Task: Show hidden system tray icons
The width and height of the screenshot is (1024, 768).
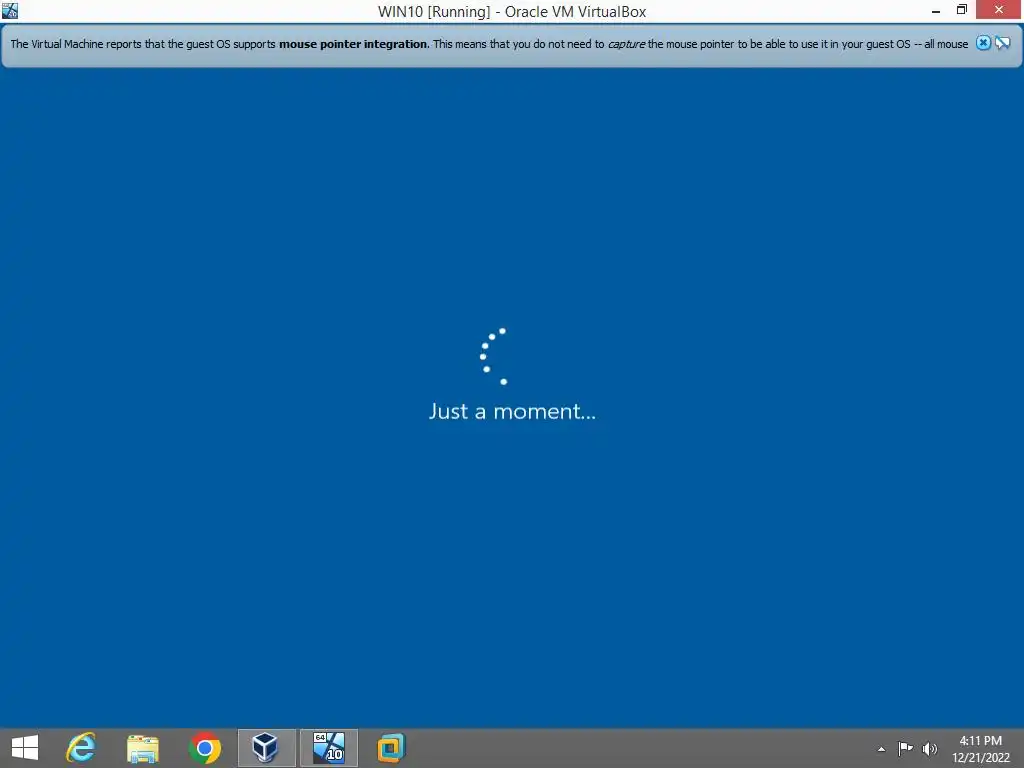Action: tap(882, 749)
